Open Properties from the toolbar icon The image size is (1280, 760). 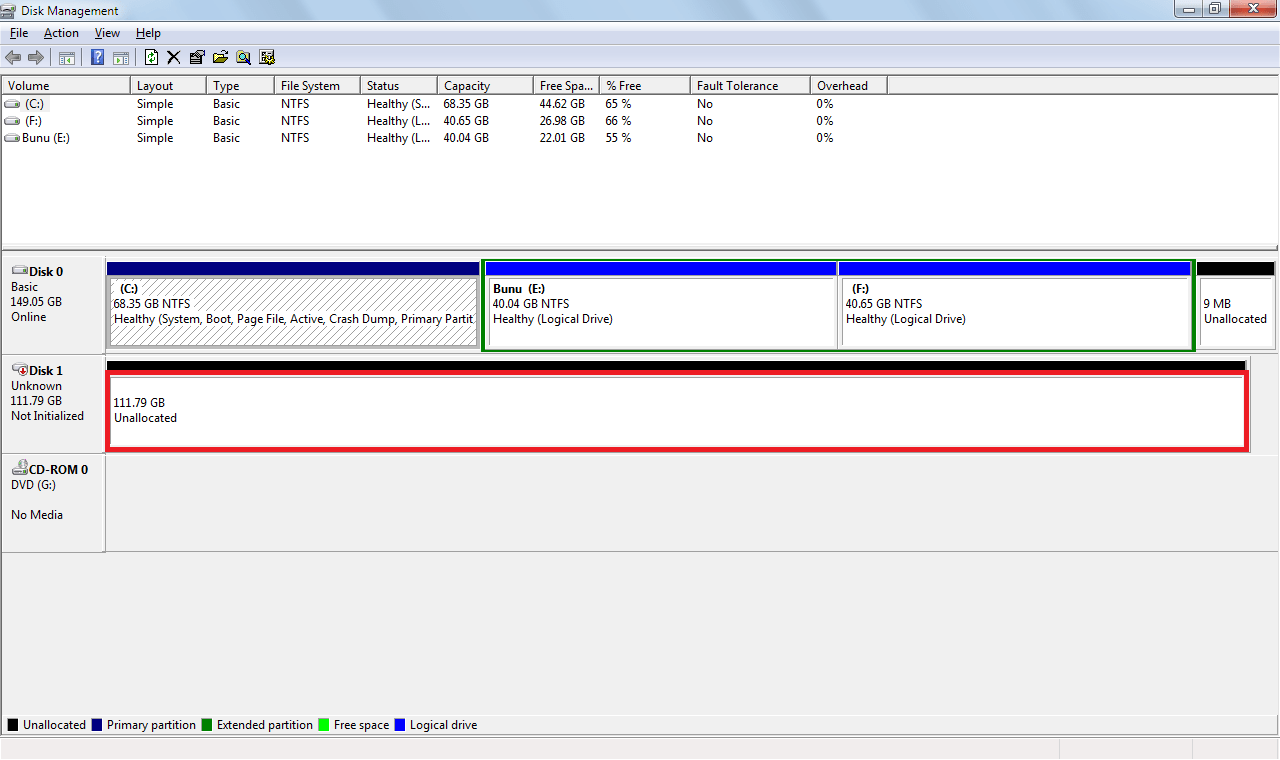(x=196, y=57)
